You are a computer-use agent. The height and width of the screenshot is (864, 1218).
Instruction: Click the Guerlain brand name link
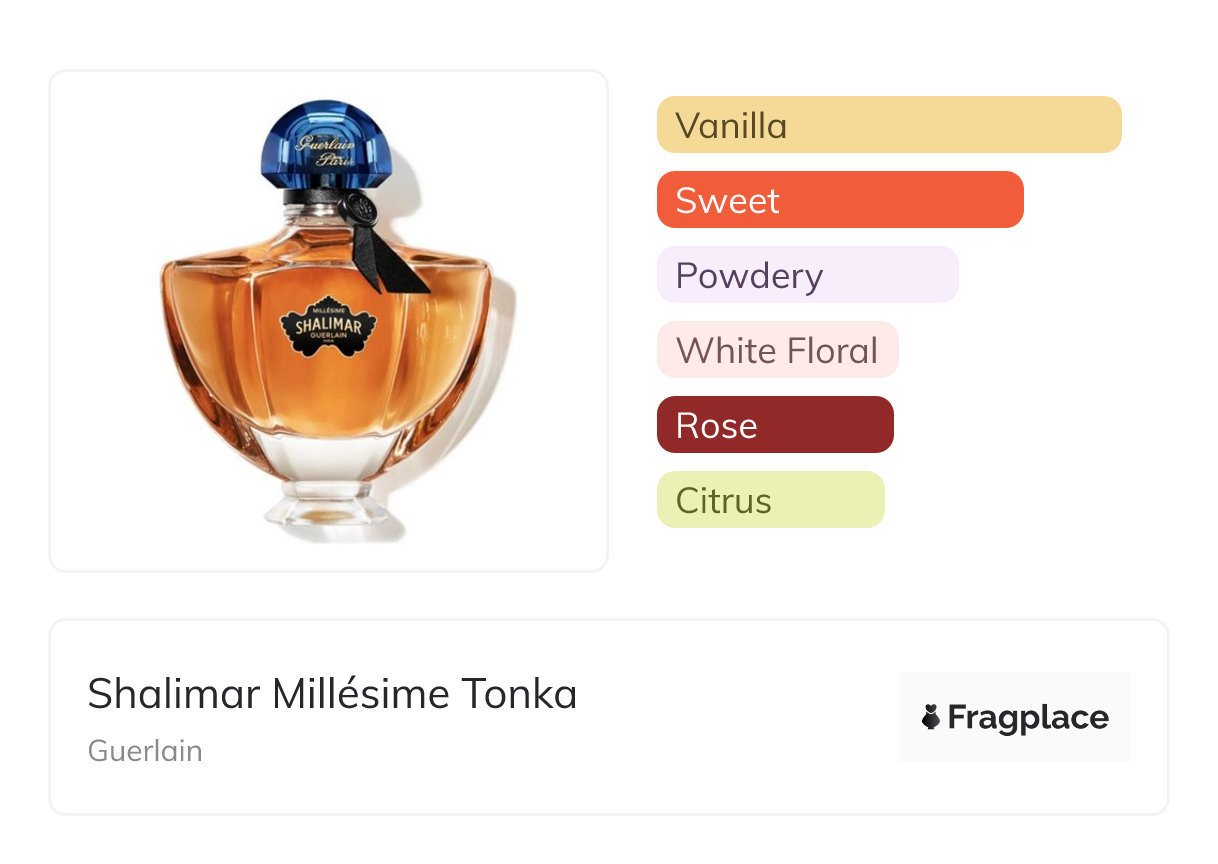[x=145, y=751]
